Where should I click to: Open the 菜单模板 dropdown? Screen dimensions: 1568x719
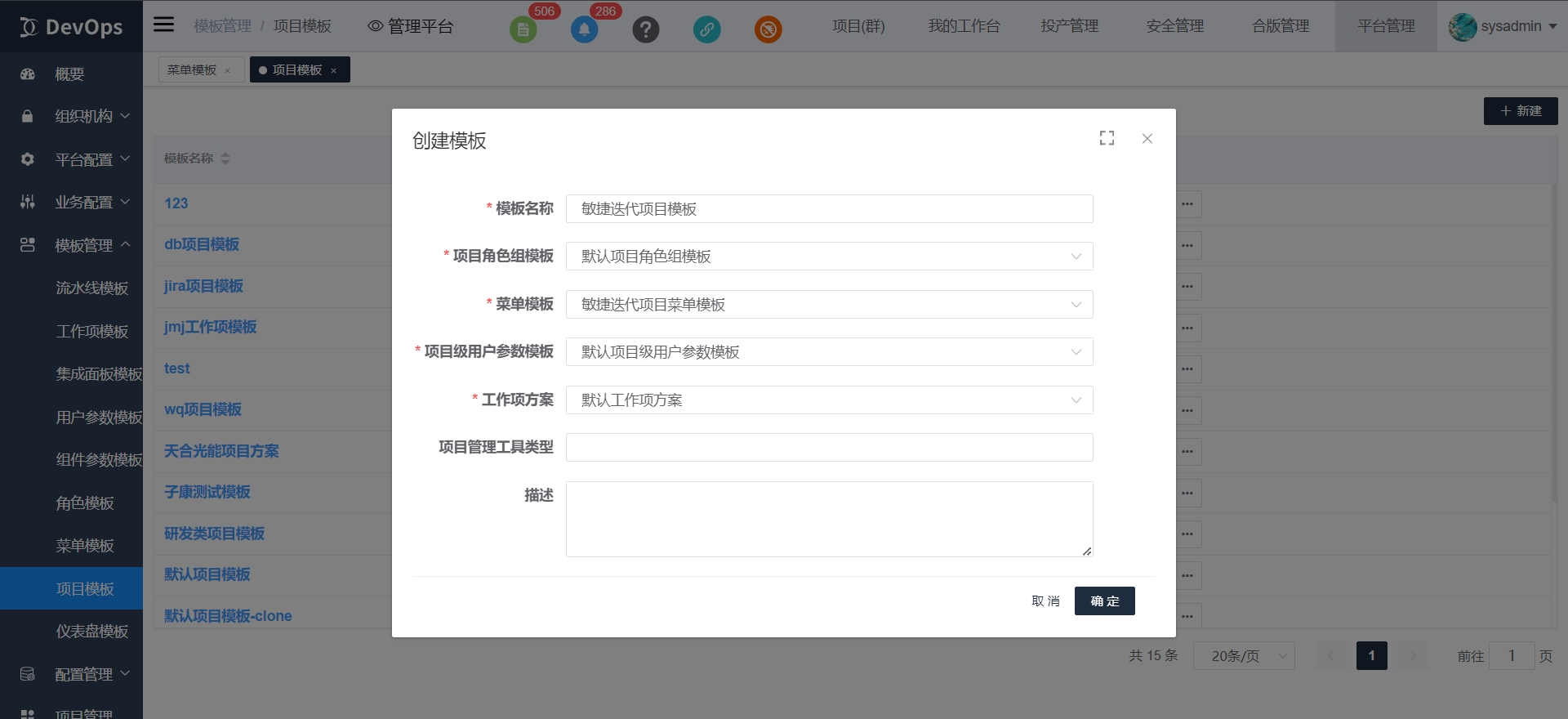pos(829,305)
